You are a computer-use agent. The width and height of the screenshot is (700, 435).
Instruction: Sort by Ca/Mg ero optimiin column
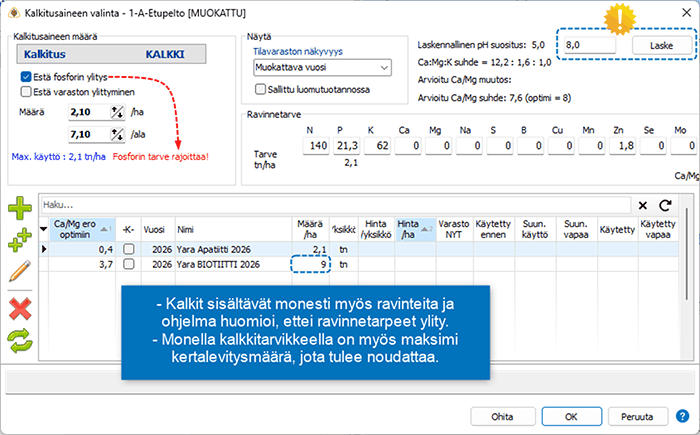click(x=75, y=229)
